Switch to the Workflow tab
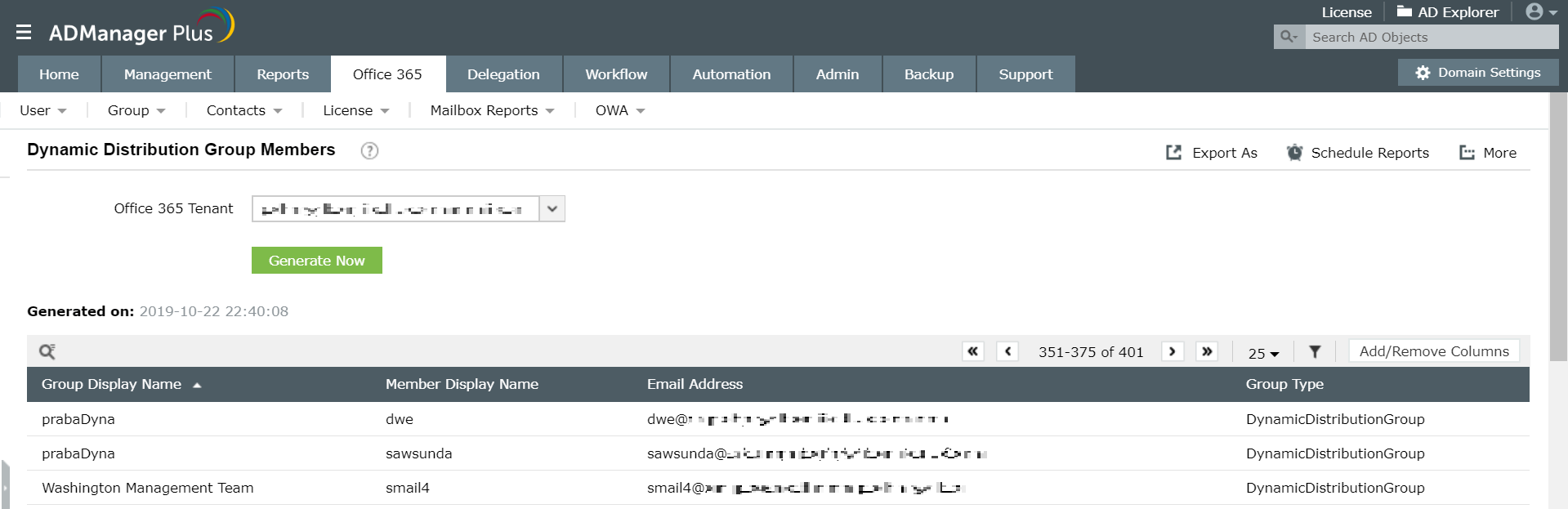Viewport: 1568px width, 509px height. (x=616, y=74)
